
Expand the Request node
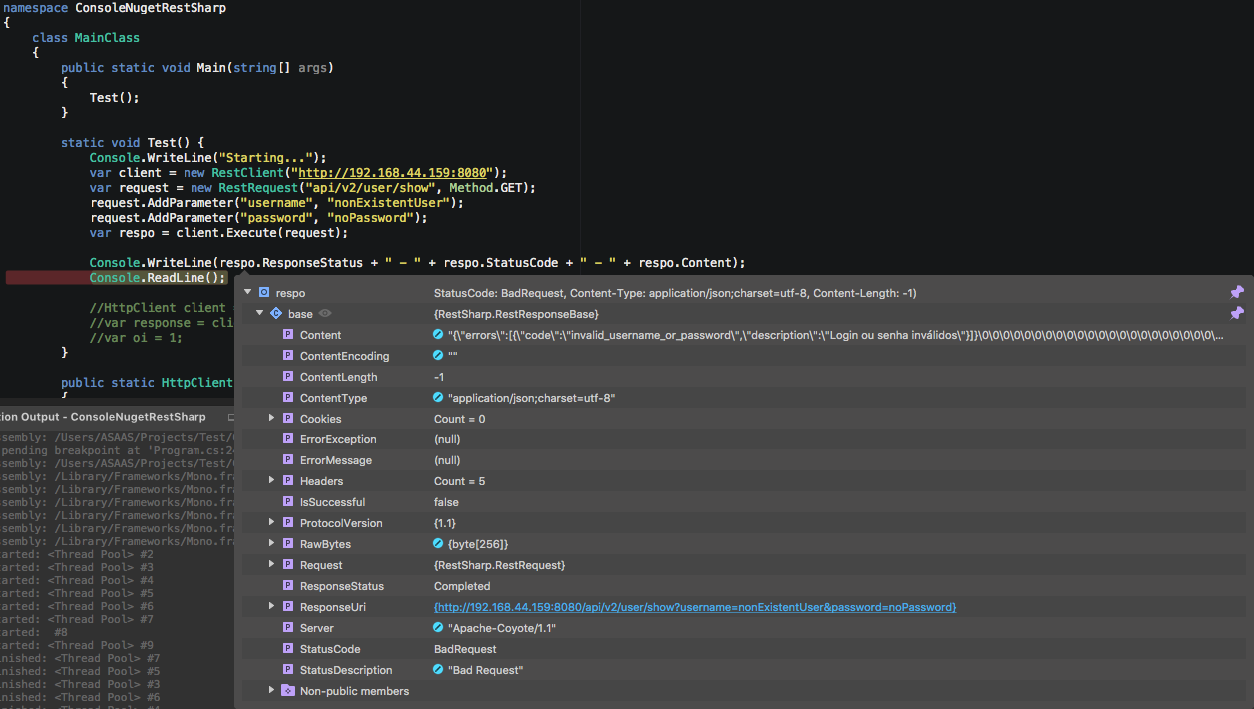coord(271,564)
